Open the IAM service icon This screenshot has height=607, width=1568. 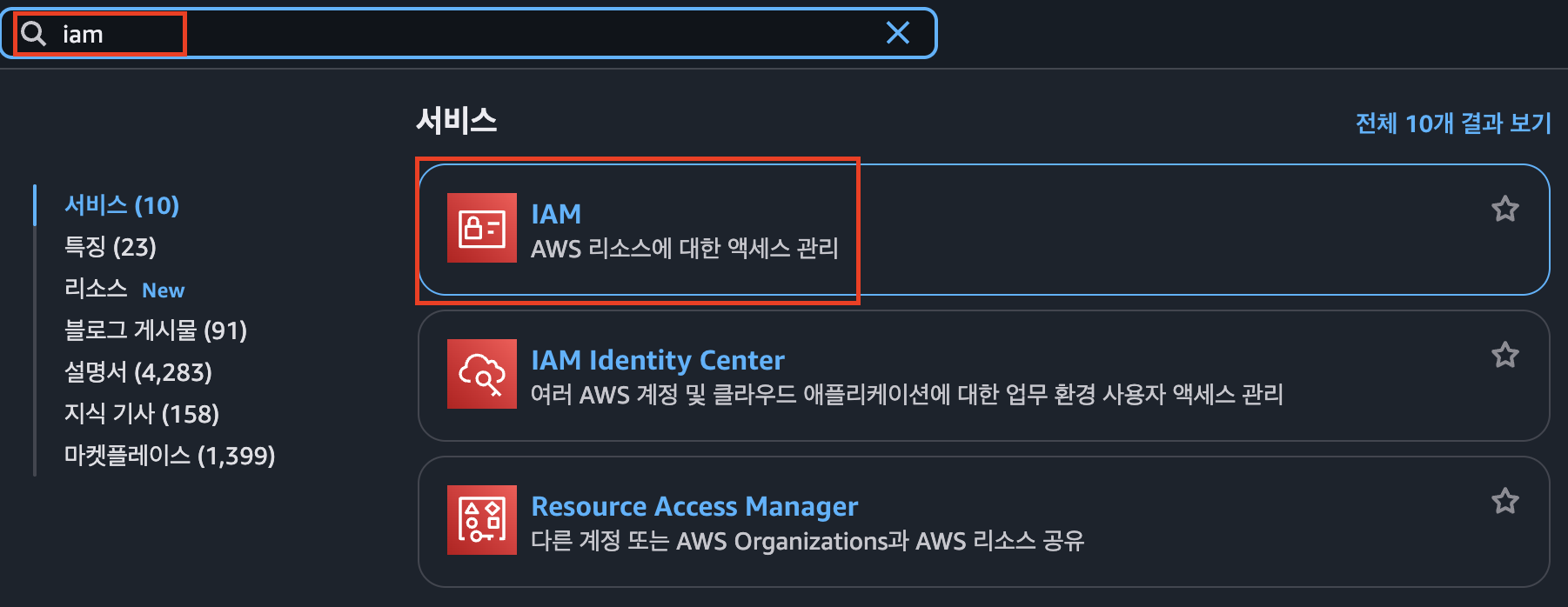click(481, 228)
